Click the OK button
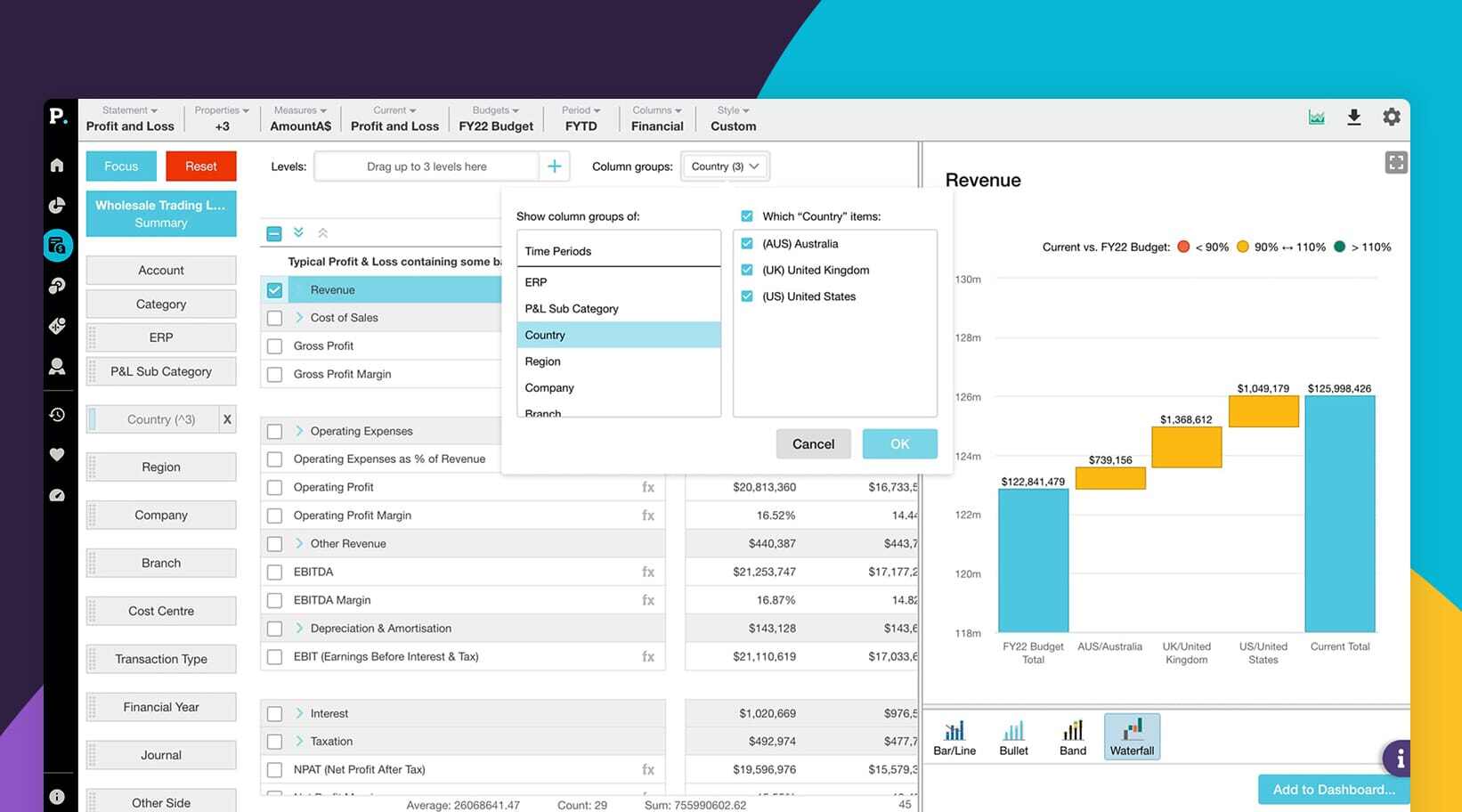 coord(899,444)
